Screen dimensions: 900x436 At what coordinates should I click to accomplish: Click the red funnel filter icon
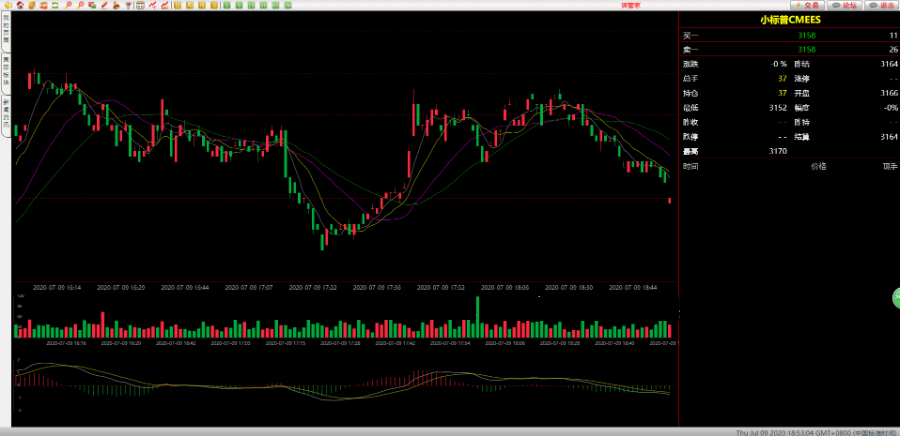[x=128, y=5]
